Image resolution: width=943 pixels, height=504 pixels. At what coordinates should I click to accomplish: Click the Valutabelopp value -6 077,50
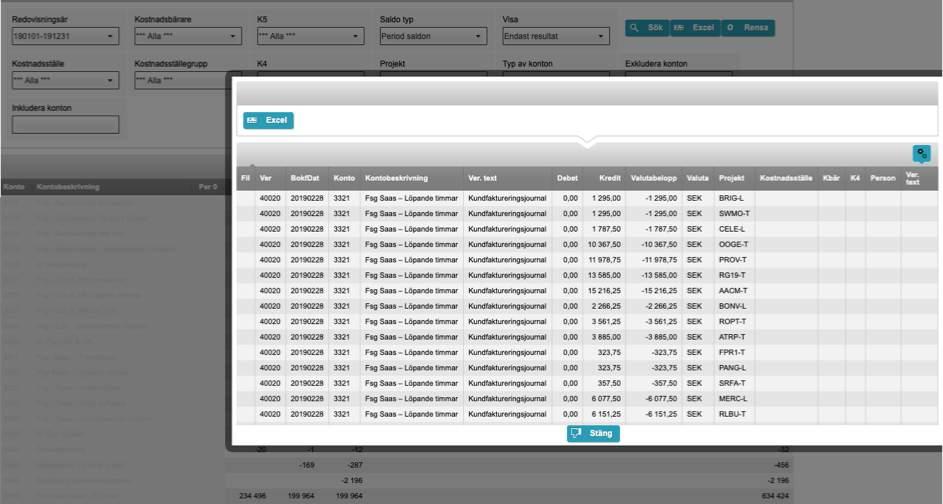click(x=662, y=399)
